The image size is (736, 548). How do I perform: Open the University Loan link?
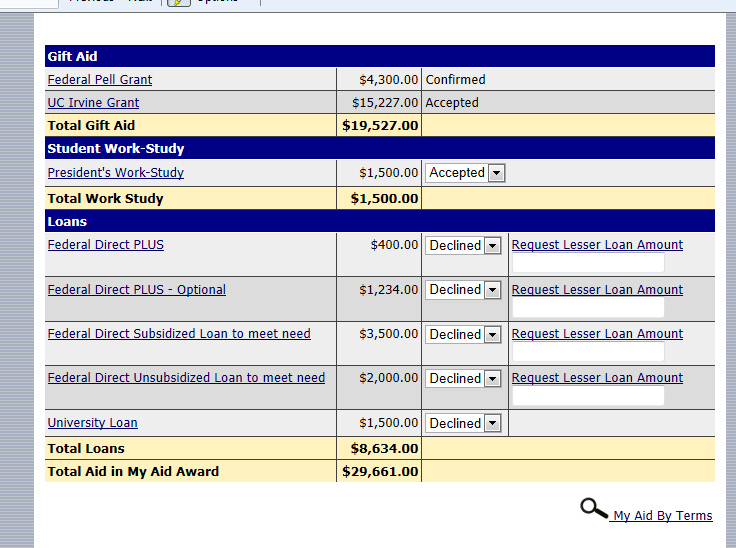click(92, 423)
